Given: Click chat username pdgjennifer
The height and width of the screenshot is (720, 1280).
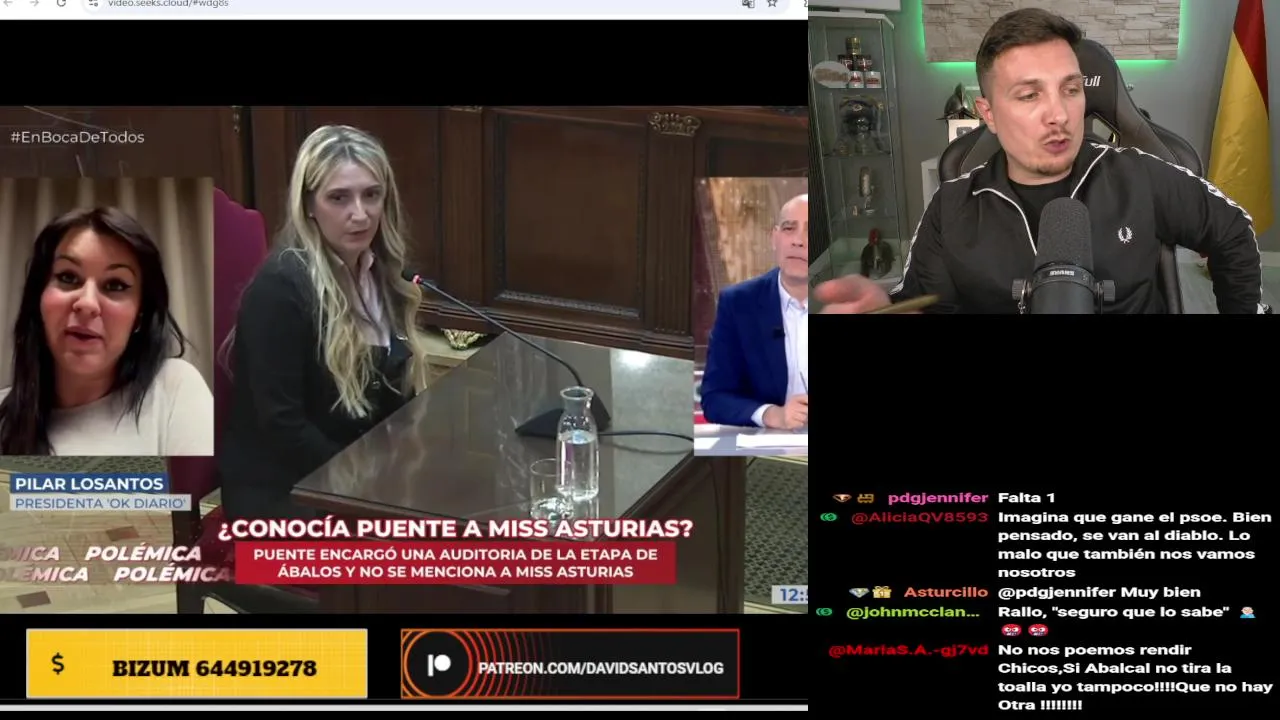Looking at the screenshot, I should [938, 497].
